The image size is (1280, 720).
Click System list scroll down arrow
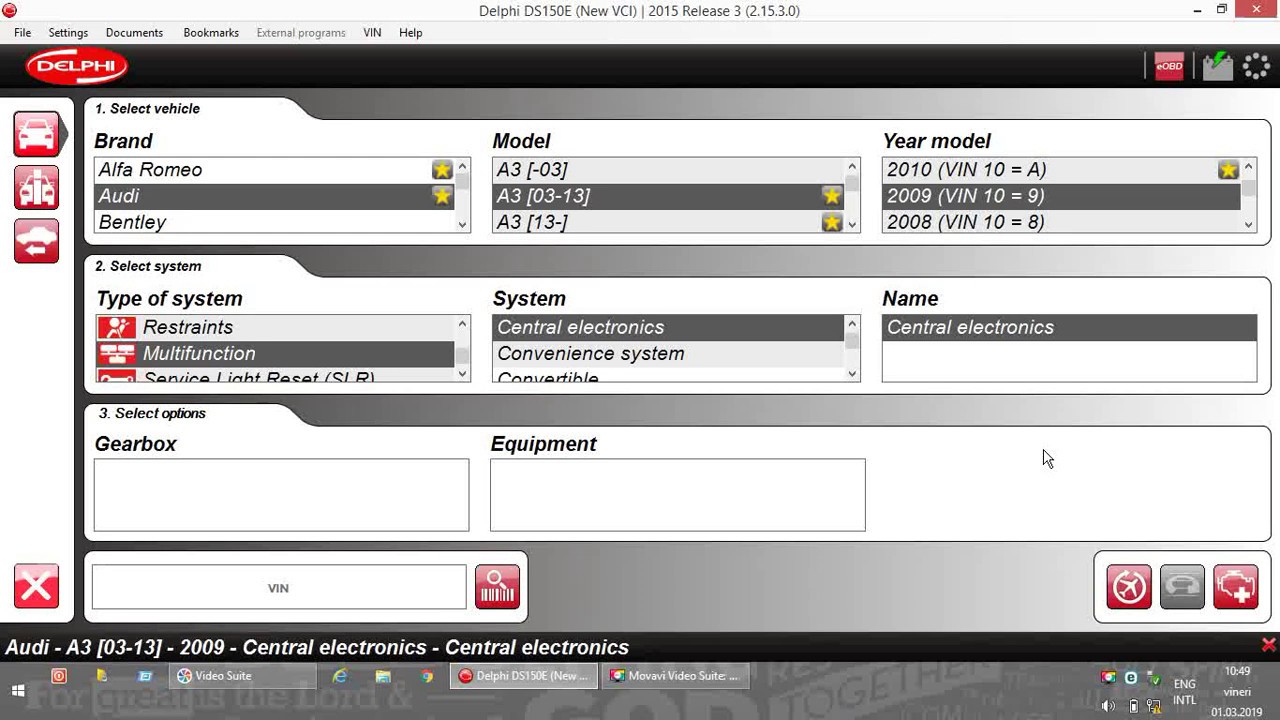(852, 373)
